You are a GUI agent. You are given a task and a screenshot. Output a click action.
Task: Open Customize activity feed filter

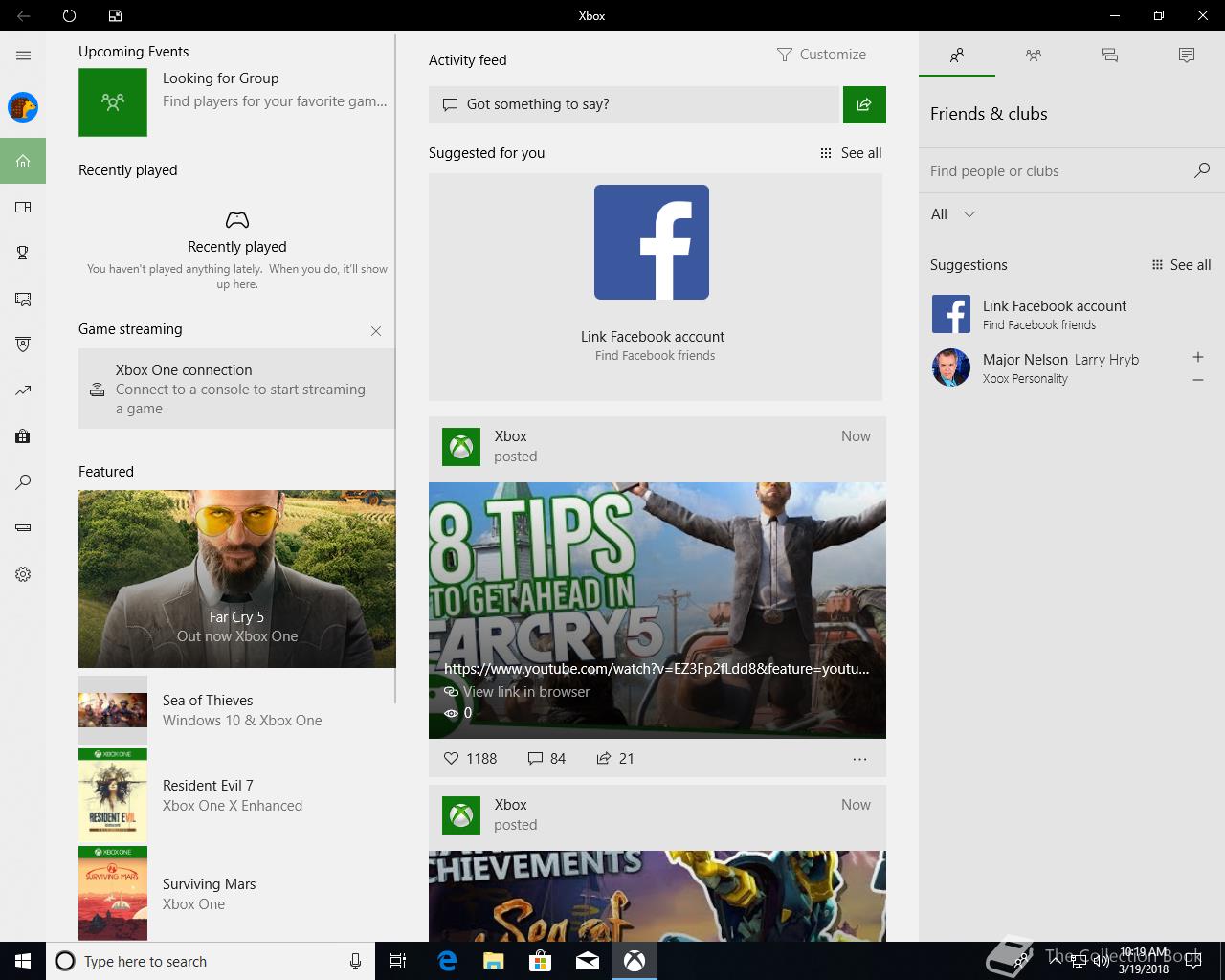click(x=821, y=55)
